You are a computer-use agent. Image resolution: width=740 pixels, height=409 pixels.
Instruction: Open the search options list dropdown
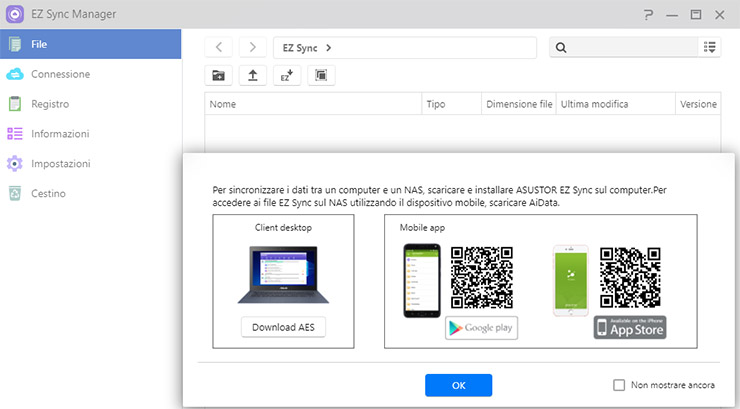click(x=710, y=47)
